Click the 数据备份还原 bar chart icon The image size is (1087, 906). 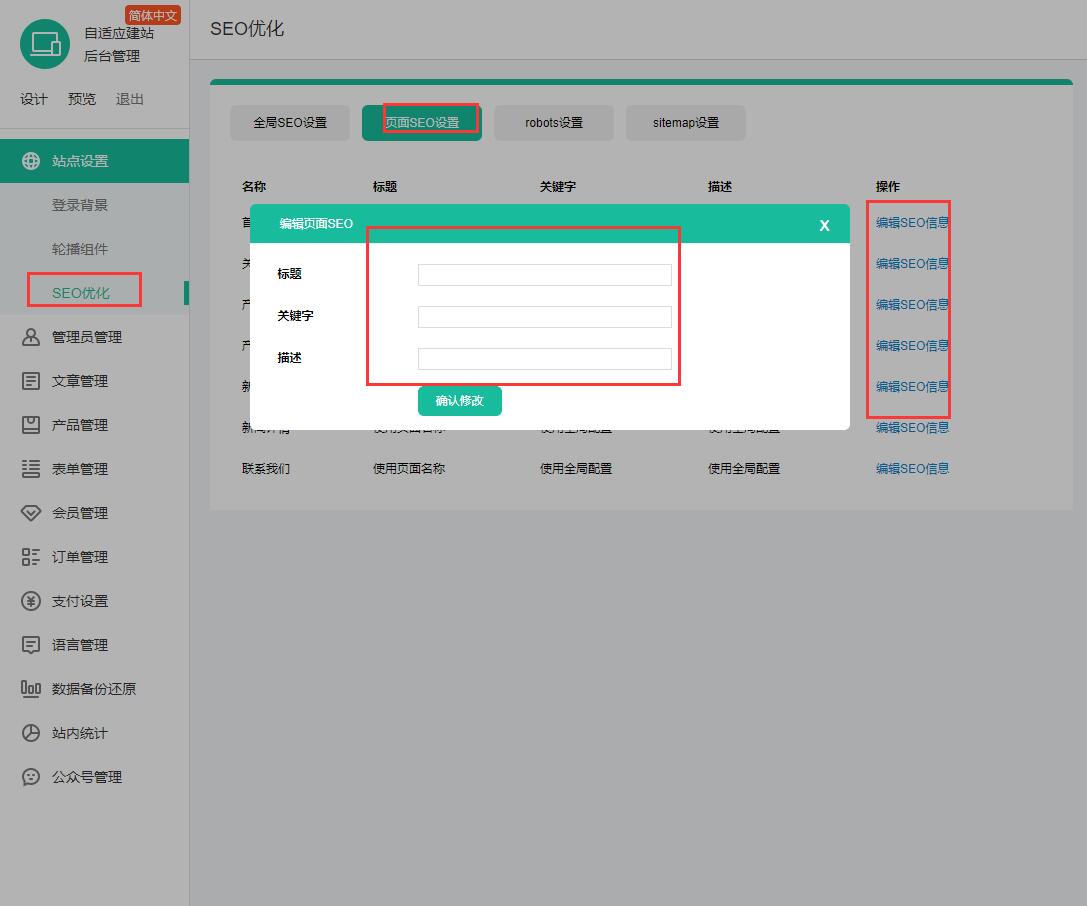click(x=31, y=689)
